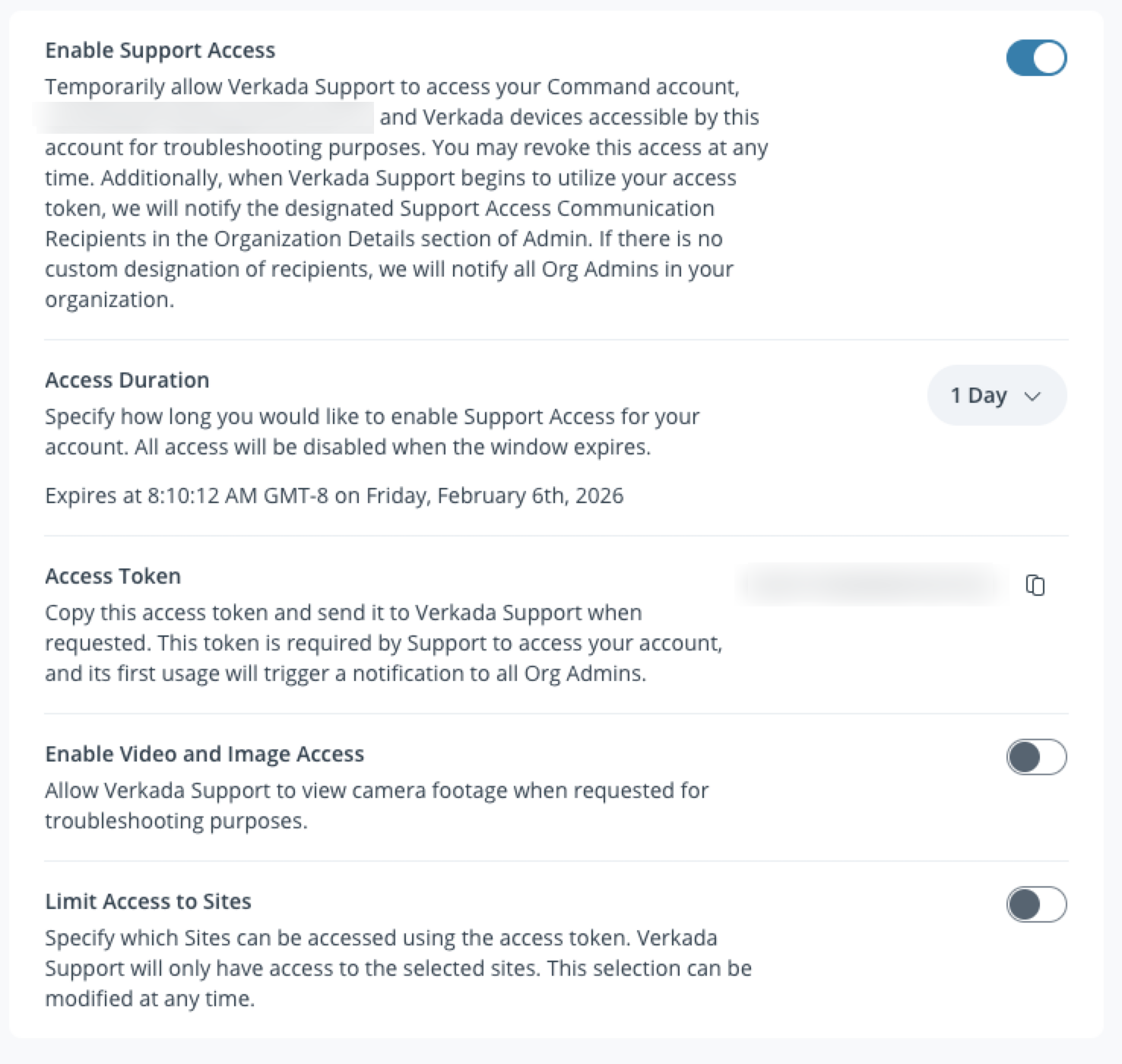Click the Enable Video and Image Access heading
Image resolution: width=1122 pixels, height=1064 pixels.
tap(204, 754)
